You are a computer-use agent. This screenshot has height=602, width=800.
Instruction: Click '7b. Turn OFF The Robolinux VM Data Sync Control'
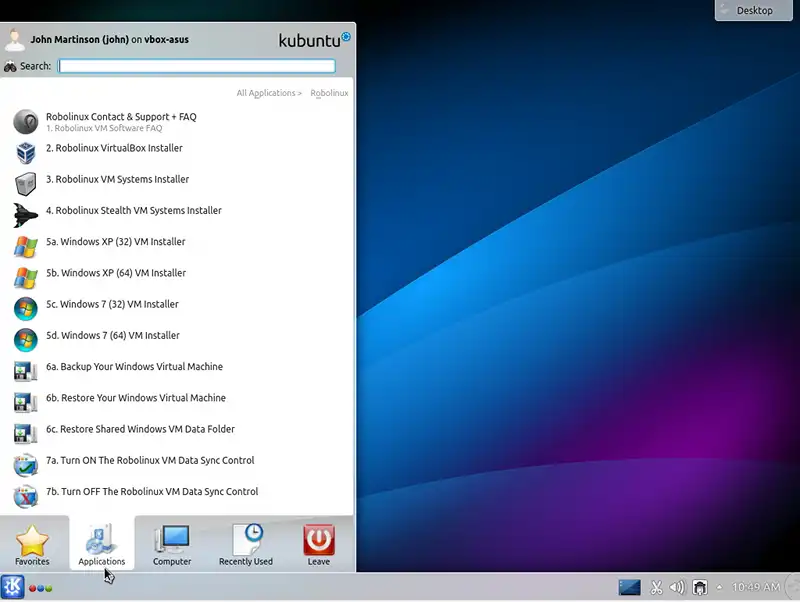point(152,491)
